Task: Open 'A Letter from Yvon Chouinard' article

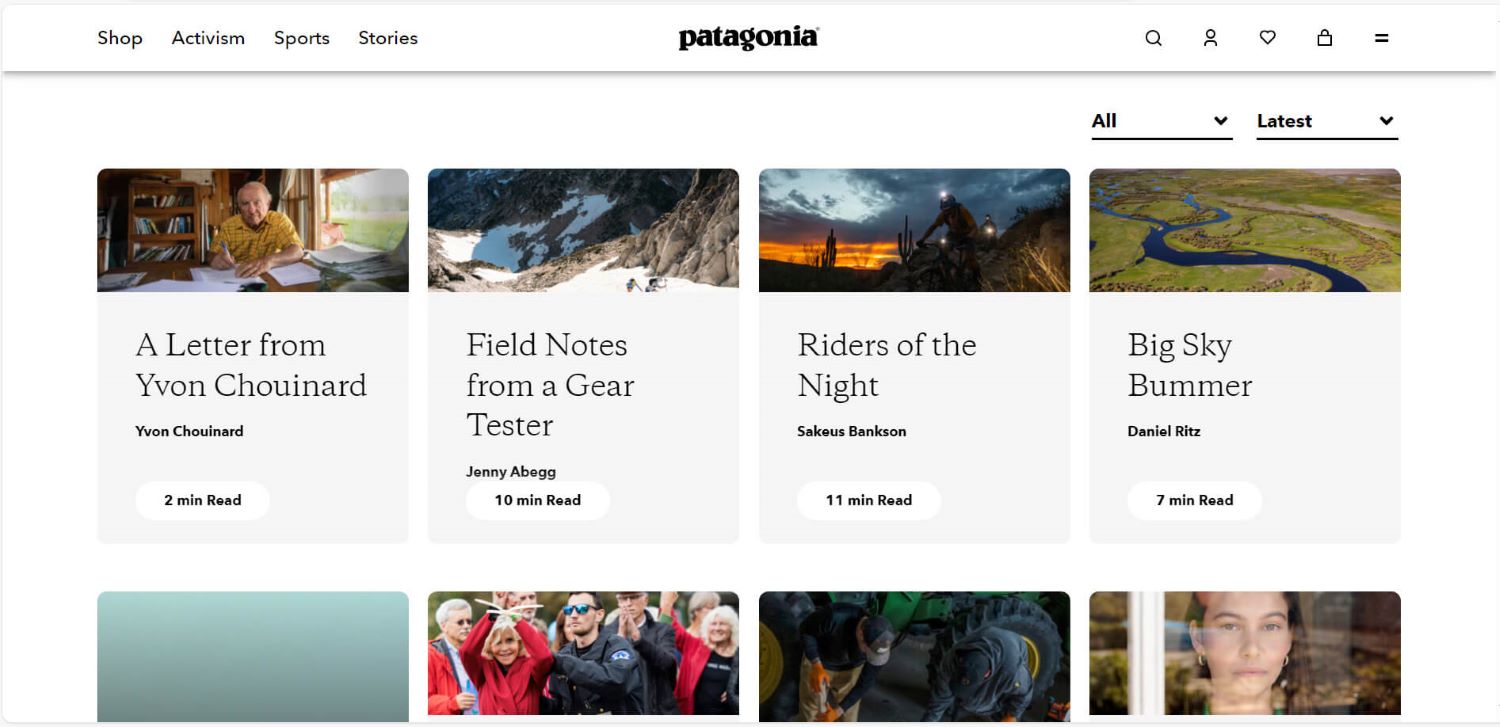Action: [252, 364]
